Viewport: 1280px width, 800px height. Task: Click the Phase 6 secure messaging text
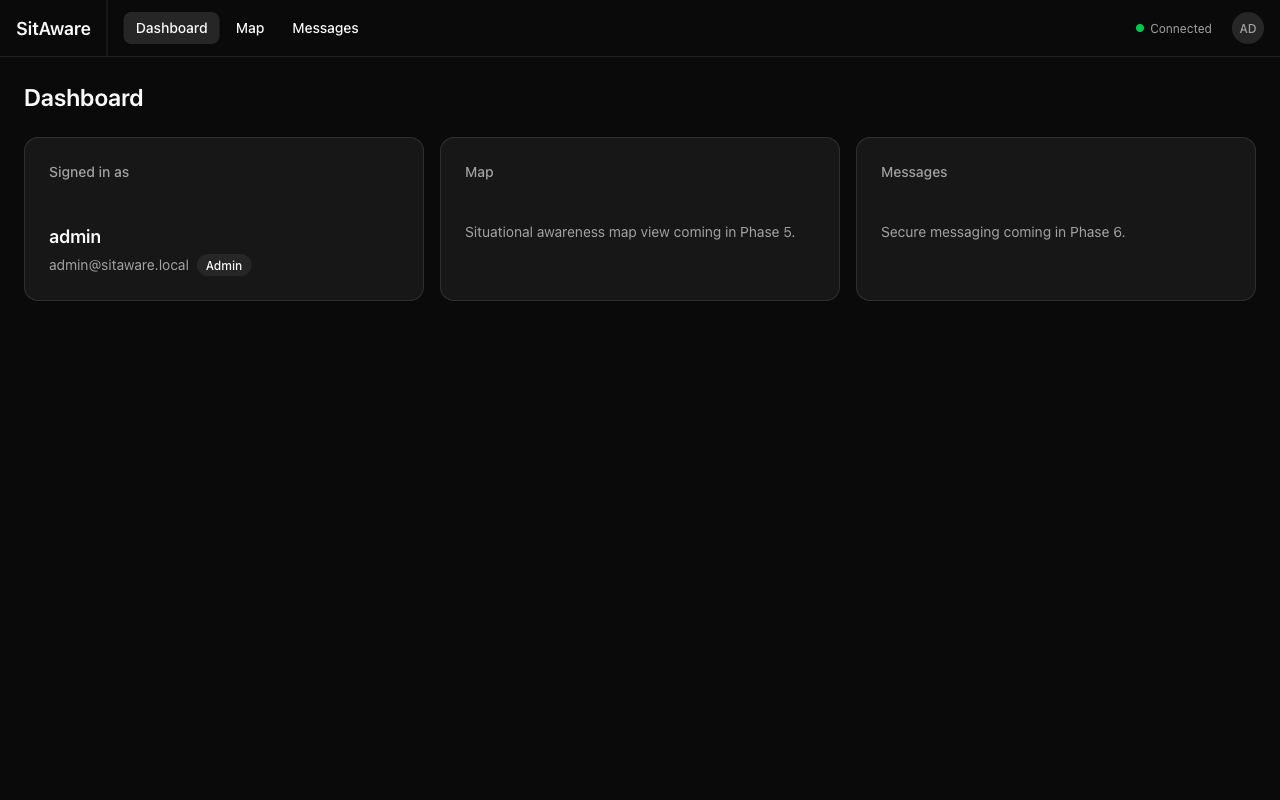(x=1002, y=232)
